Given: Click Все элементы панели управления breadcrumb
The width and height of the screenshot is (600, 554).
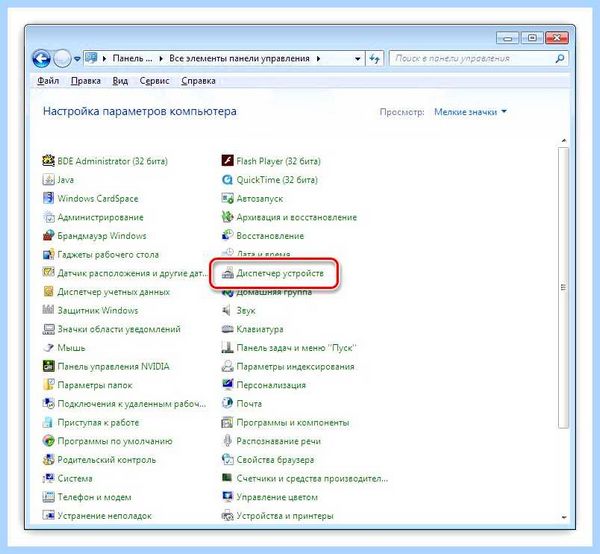Looking at the screenshot, I should tap(239, 59).
